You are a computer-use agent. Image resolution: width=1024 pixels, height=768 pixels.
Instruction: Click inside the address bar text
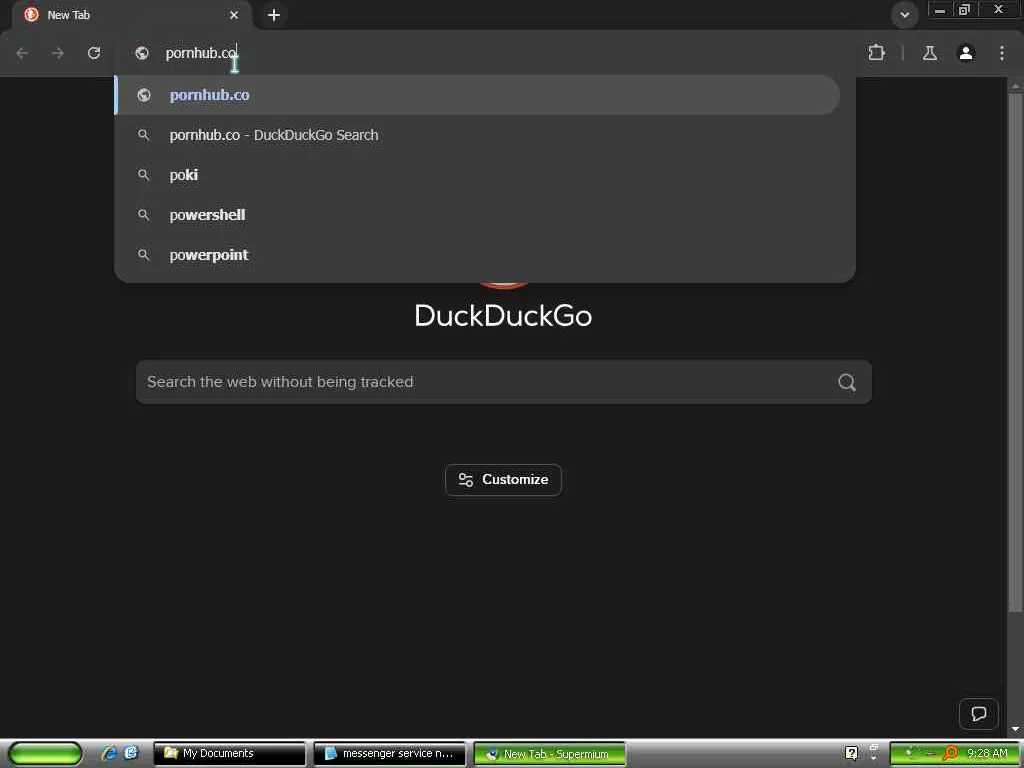[x=201, y=53]
